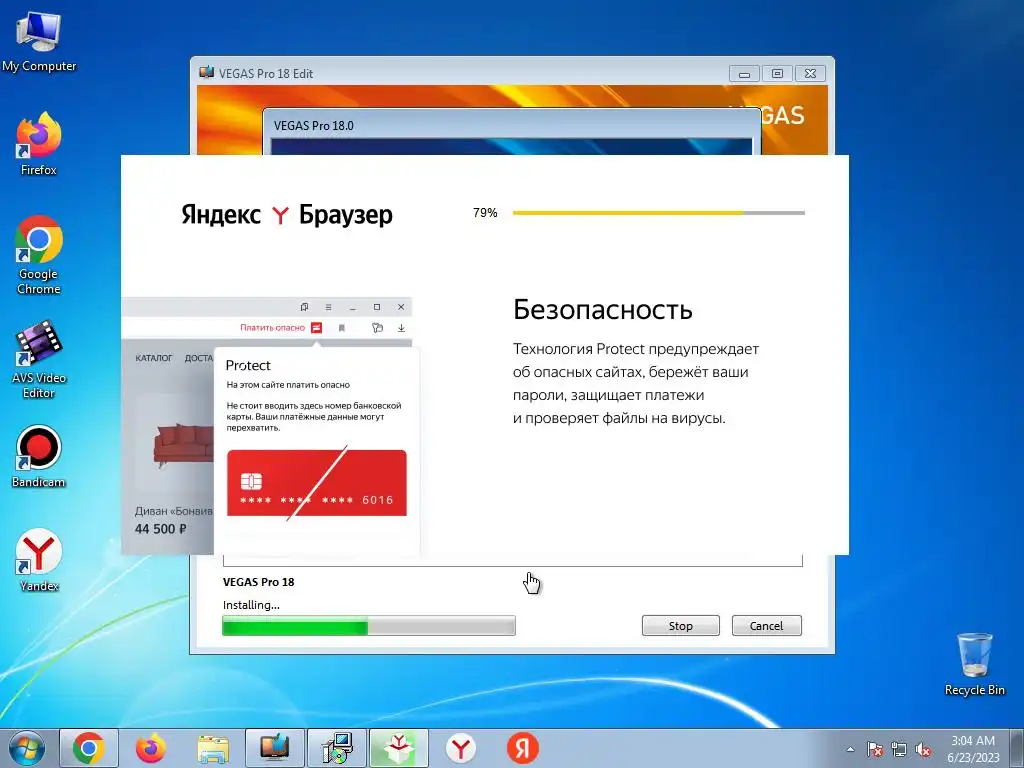Click the КАТАЛОГ label in illustration
The height and width of the screenshot is (768, 1024).
tap(153, 358)
